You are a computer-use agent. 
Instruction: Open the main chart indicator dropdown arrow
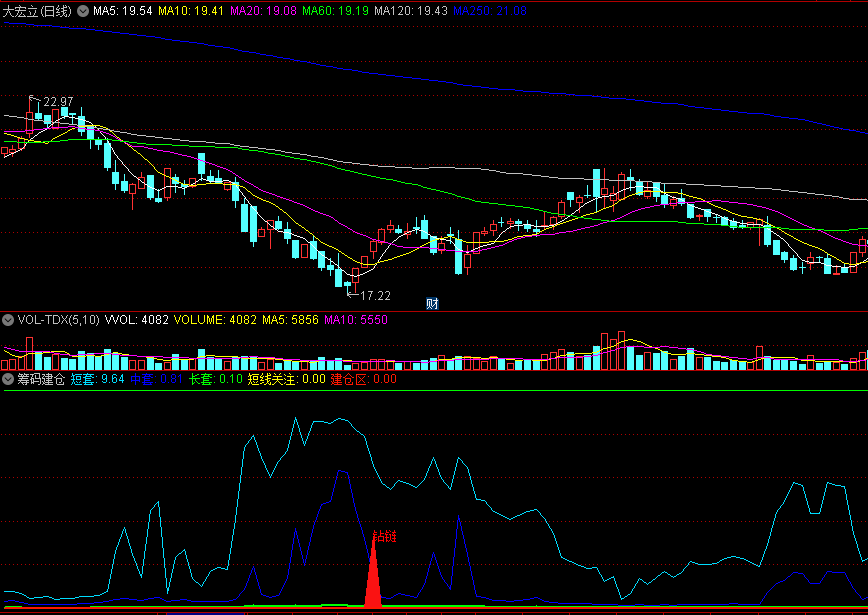coord(82,11)
